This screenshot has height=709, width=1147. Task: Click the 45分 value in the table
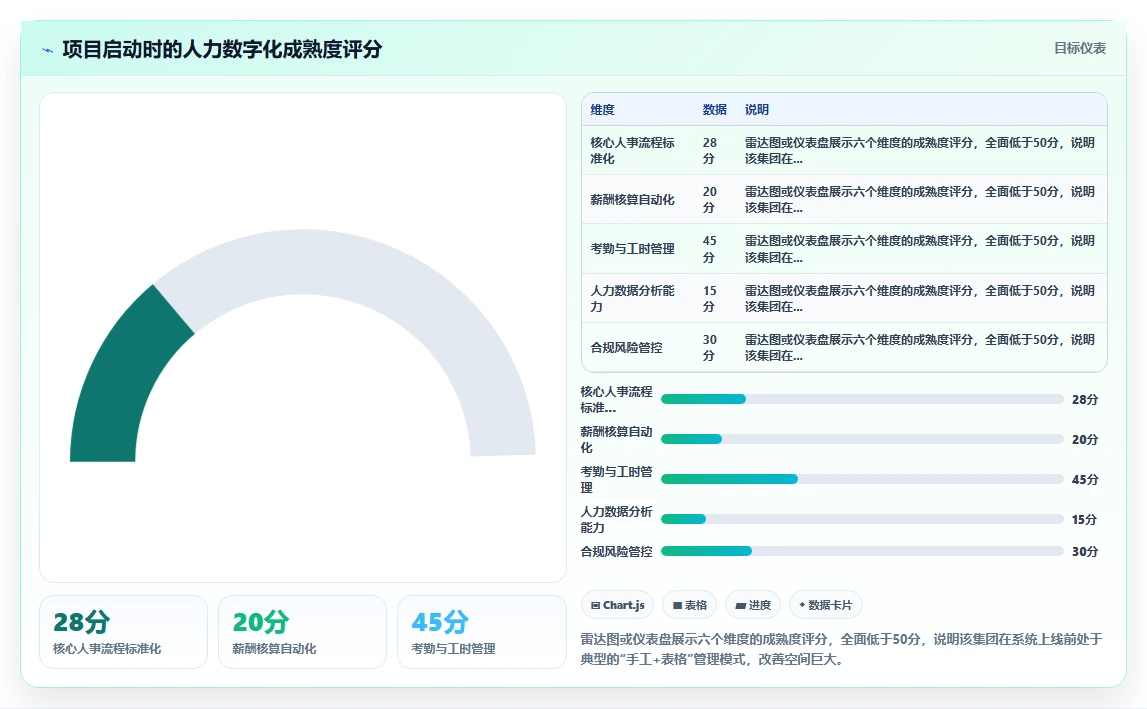(x=710, y=249)
